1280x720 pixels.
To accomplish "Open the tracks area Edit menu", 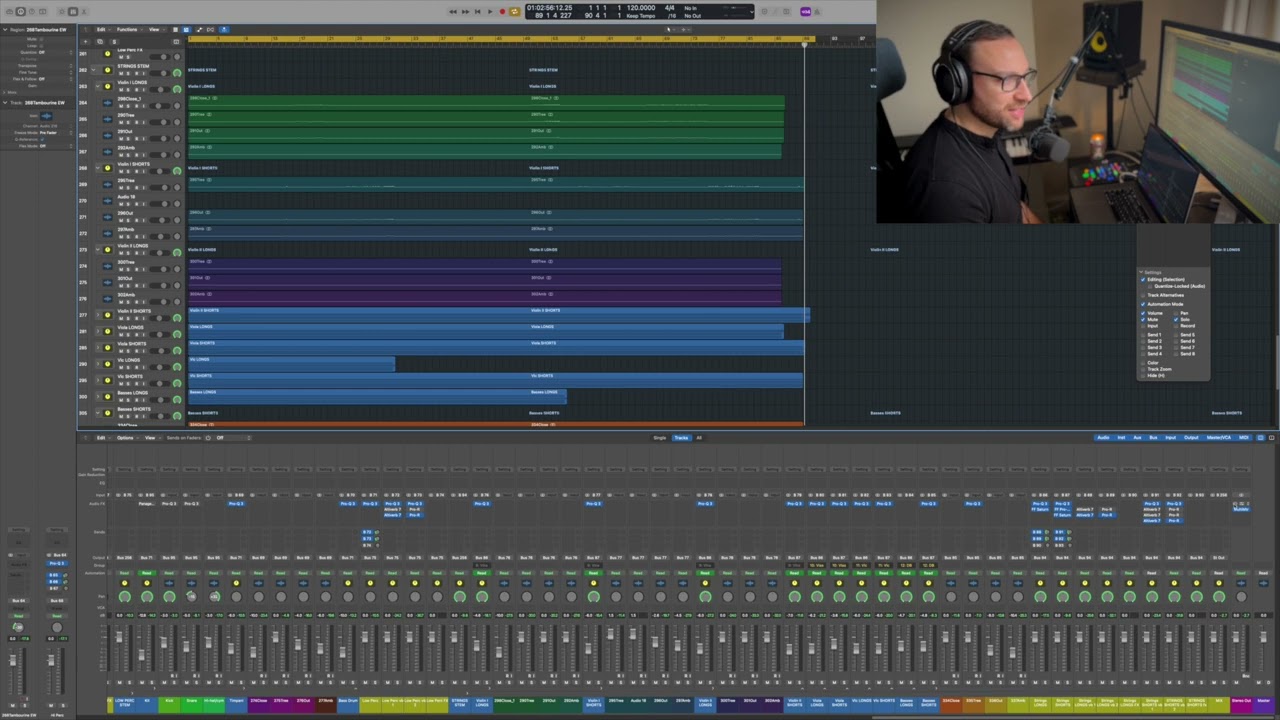I will [102, 29].
